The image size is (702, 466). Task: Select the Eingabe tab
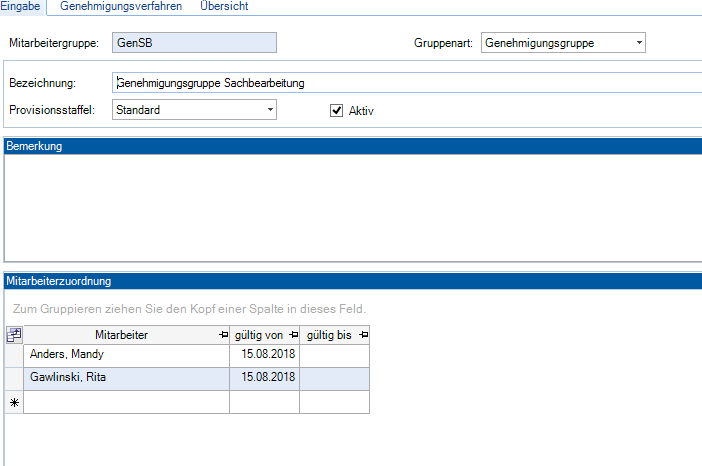click(21, 7)
